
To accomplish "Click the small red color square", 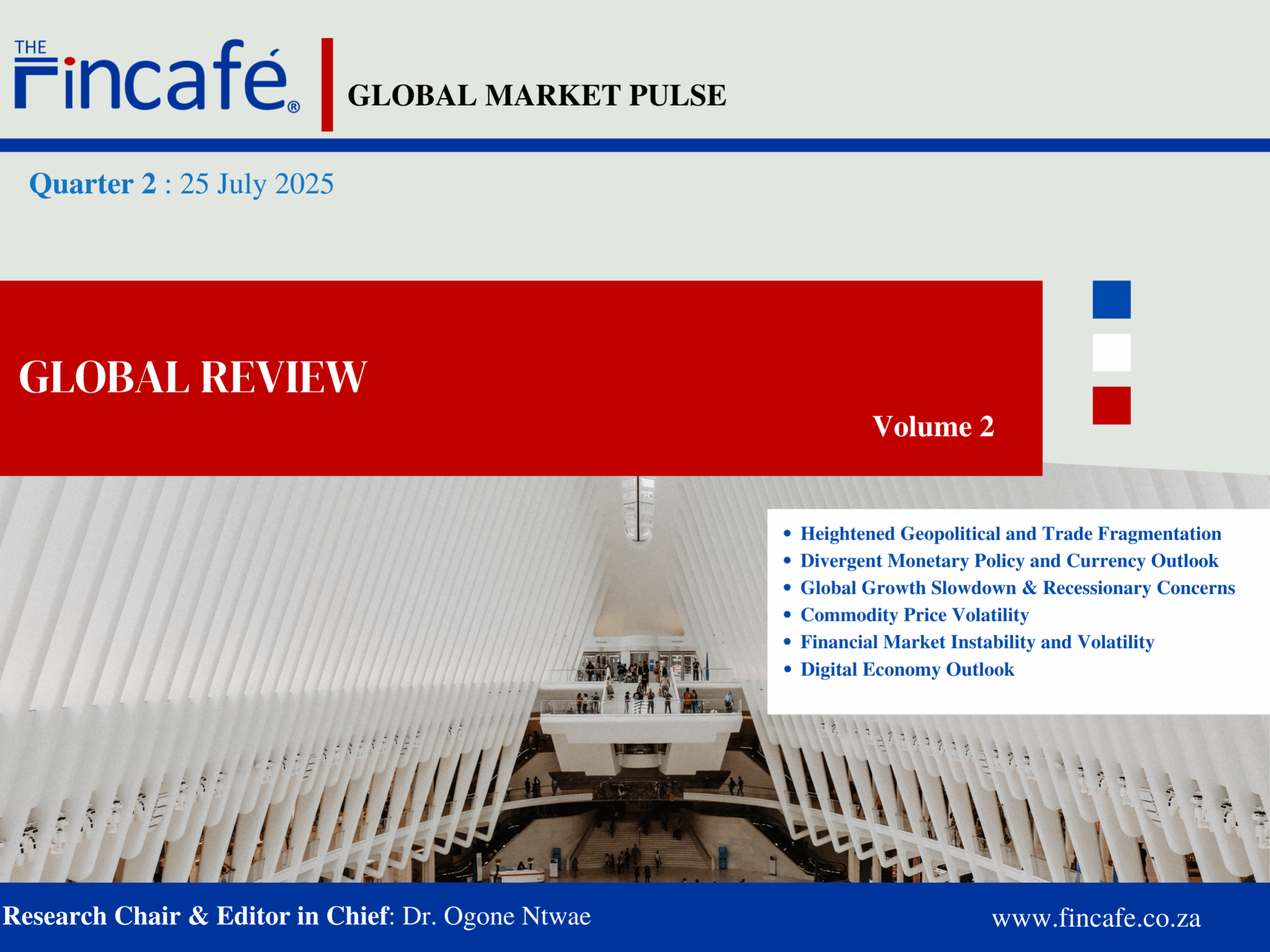I will click(1111, 406).
